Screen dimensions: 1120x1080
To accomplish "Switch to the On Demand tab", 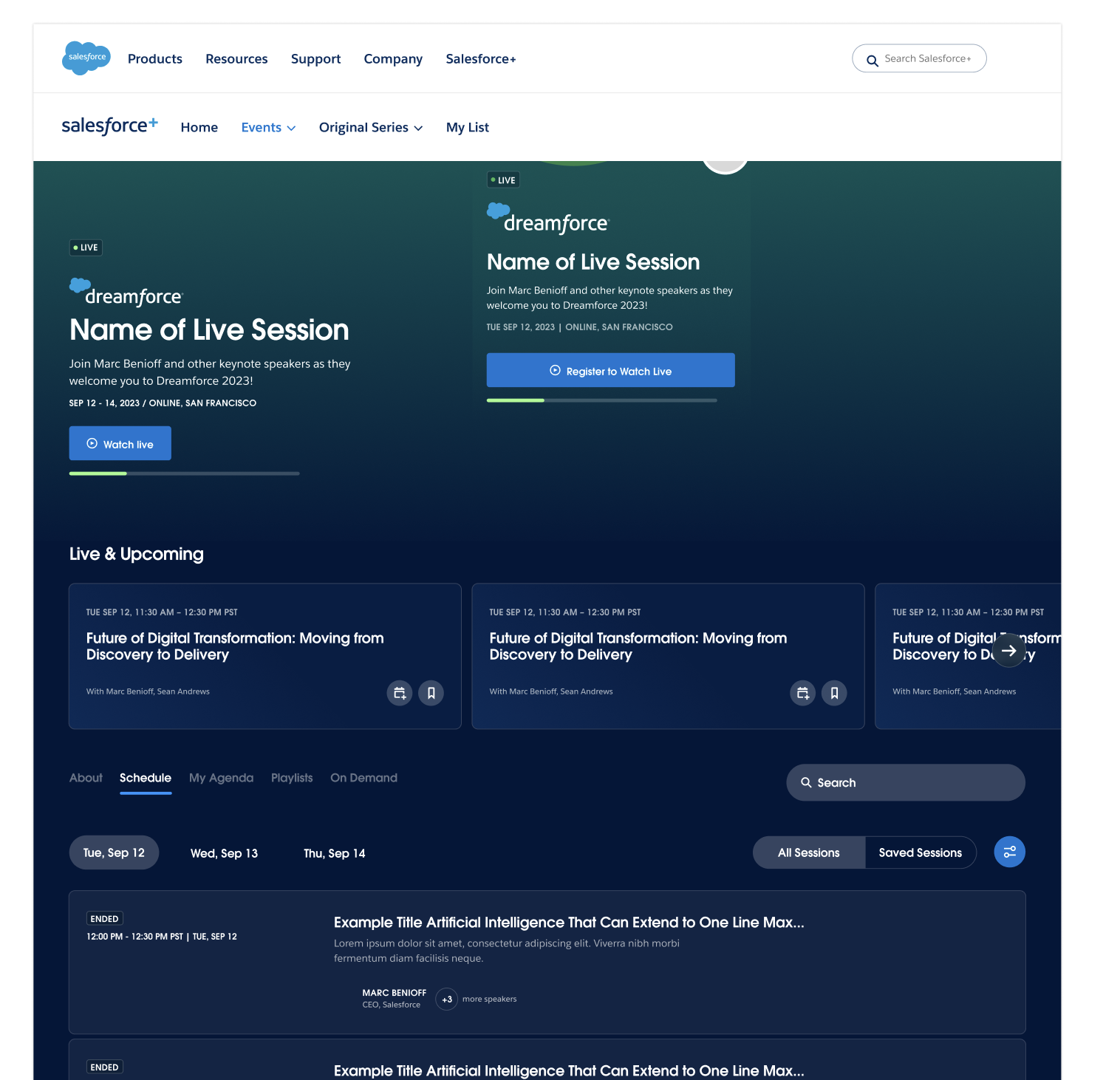I will point(363,778).
